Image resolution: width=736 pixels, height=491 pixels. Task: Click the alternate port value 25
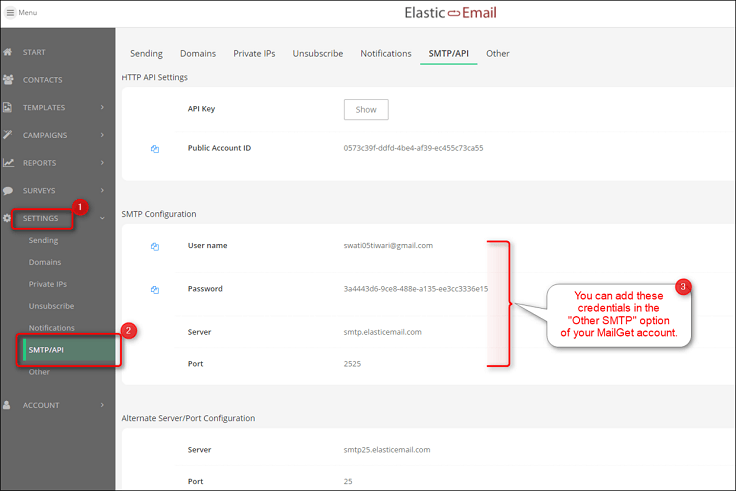[x=348, y=481]
